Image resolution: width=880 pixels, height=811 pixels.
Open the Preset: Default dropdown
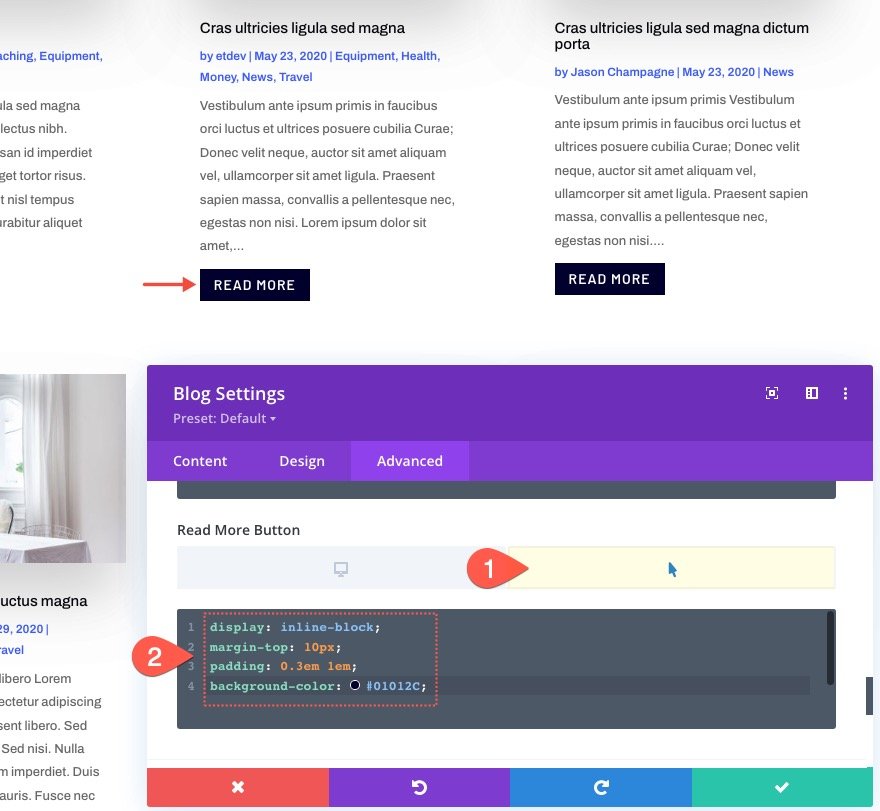coord(224,419)
